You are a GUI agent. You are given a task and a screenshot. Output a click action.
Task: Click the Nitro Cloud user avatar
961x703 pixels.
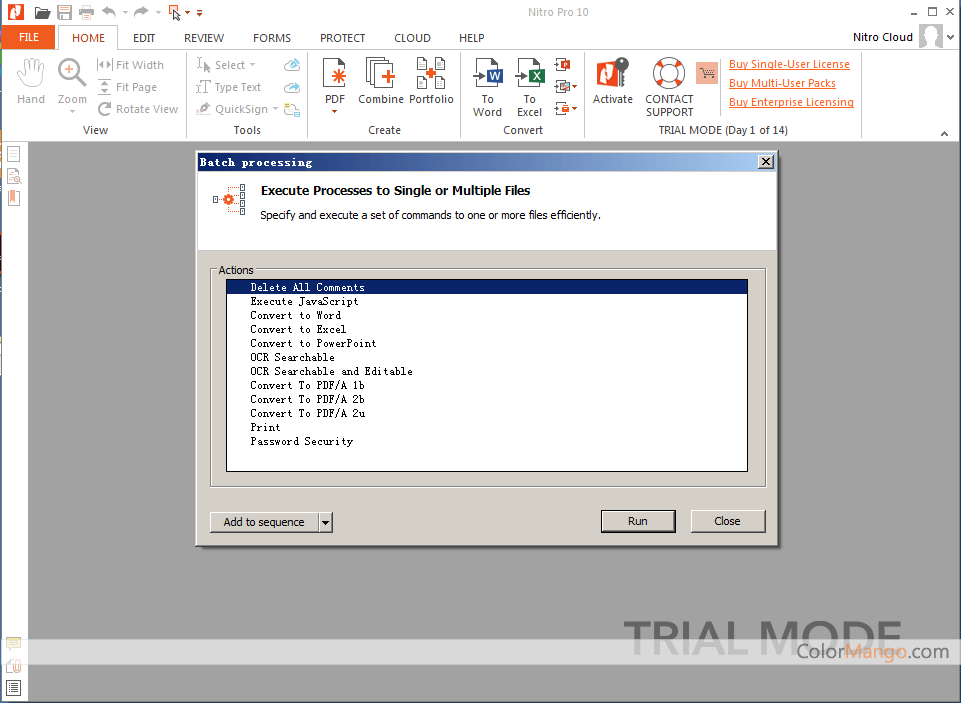pos(931,37)
